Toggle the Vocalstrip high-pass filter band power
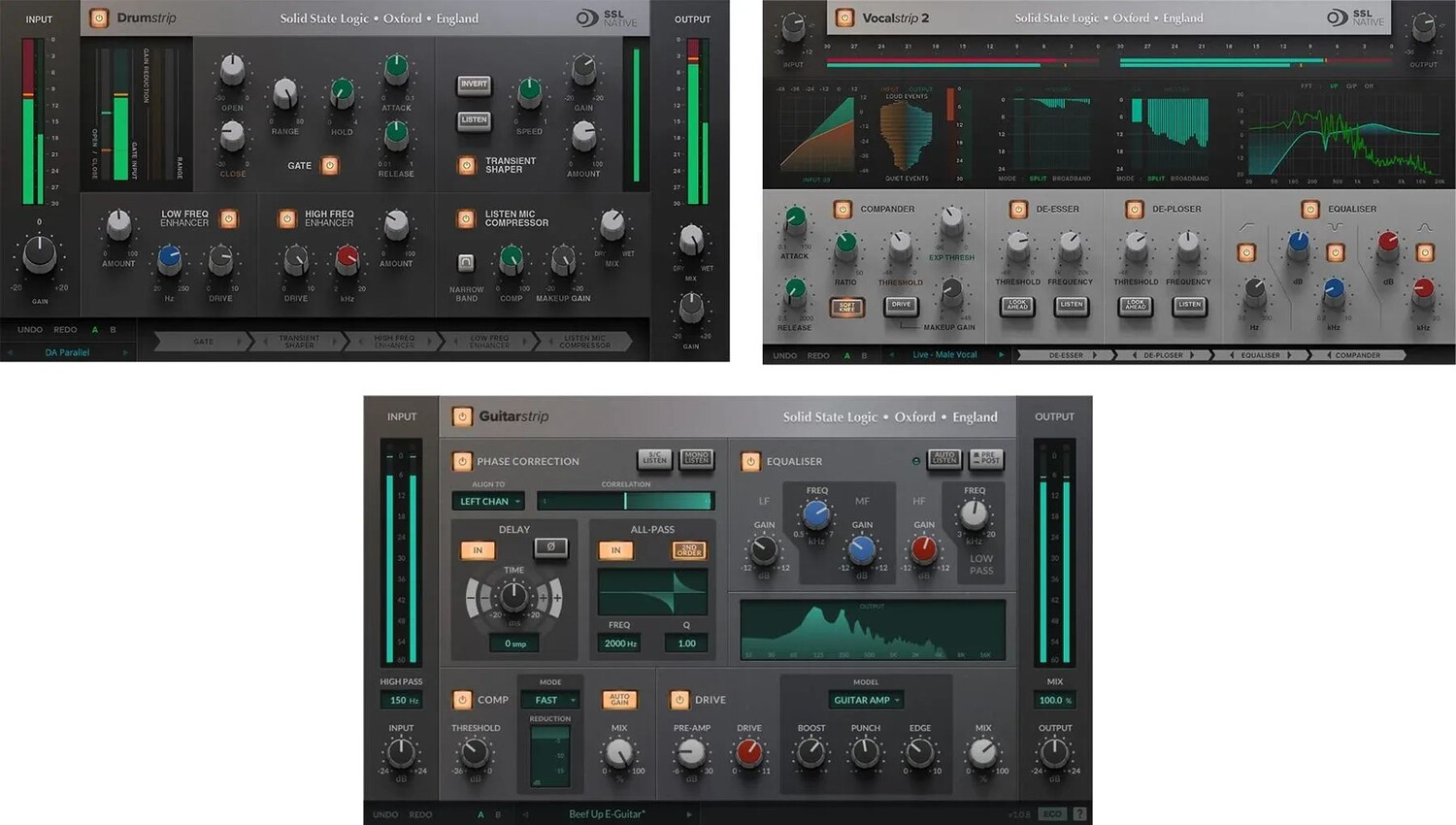This screenshot has height=825, width=1456. [x=1247, y=253]
